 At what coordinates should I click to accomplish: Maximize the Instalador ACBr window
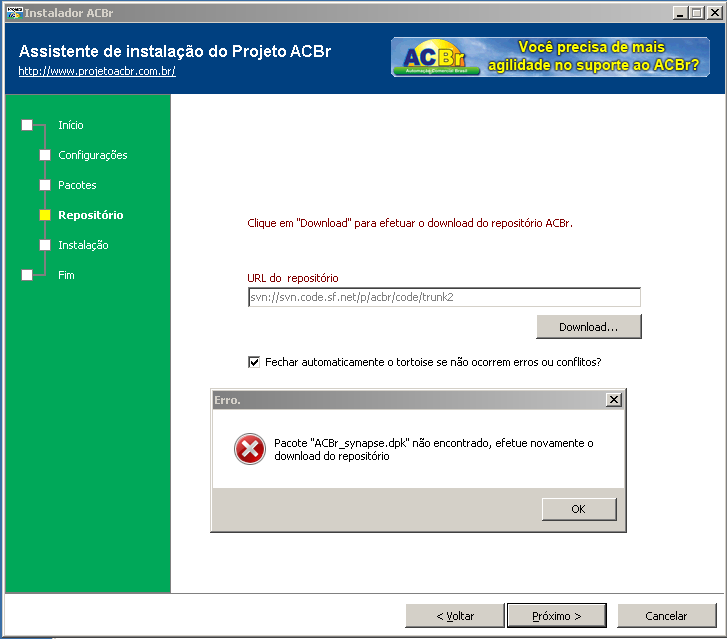[696, 13]
